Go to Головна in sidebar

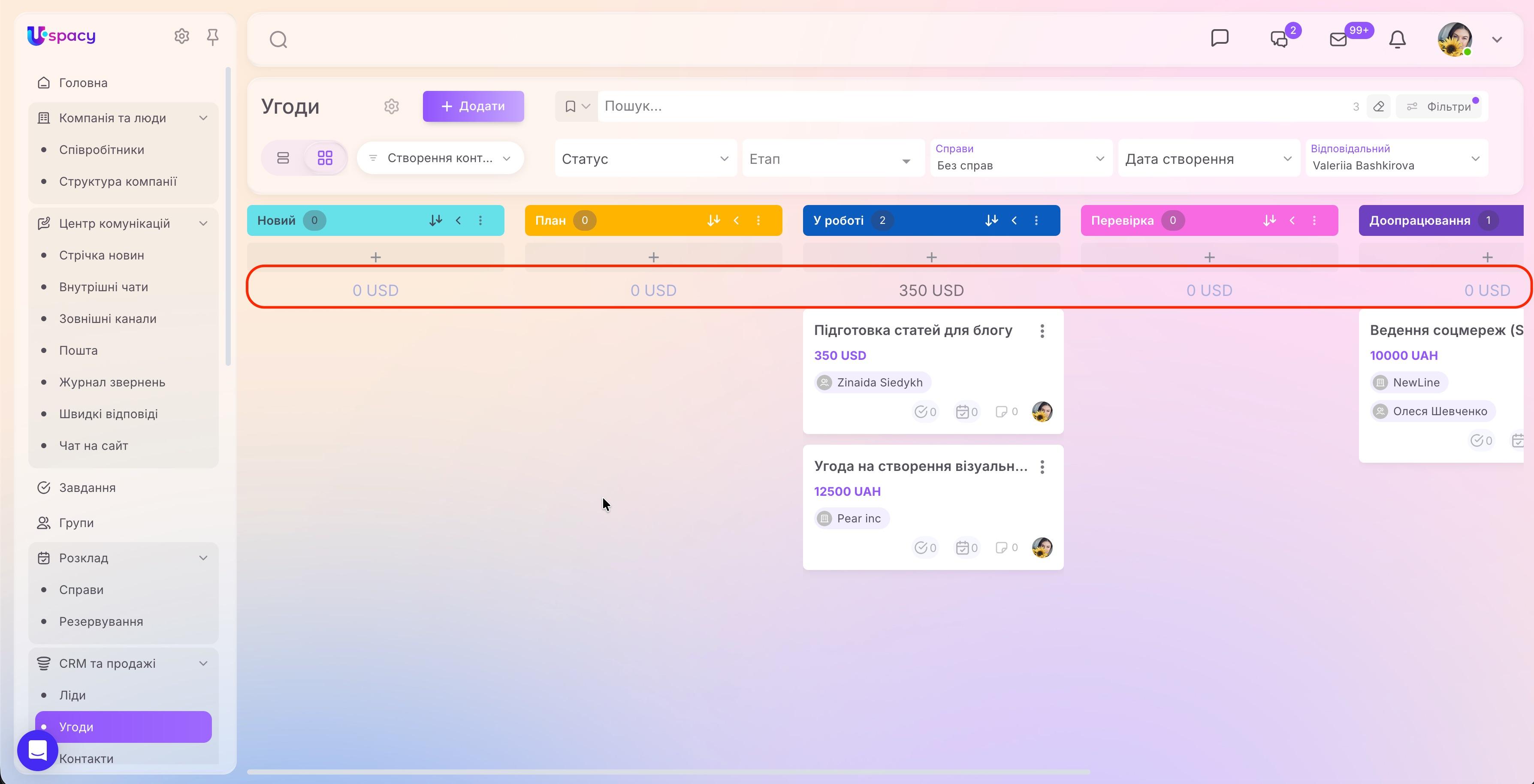pyautogui.click(x=83, y=83)
